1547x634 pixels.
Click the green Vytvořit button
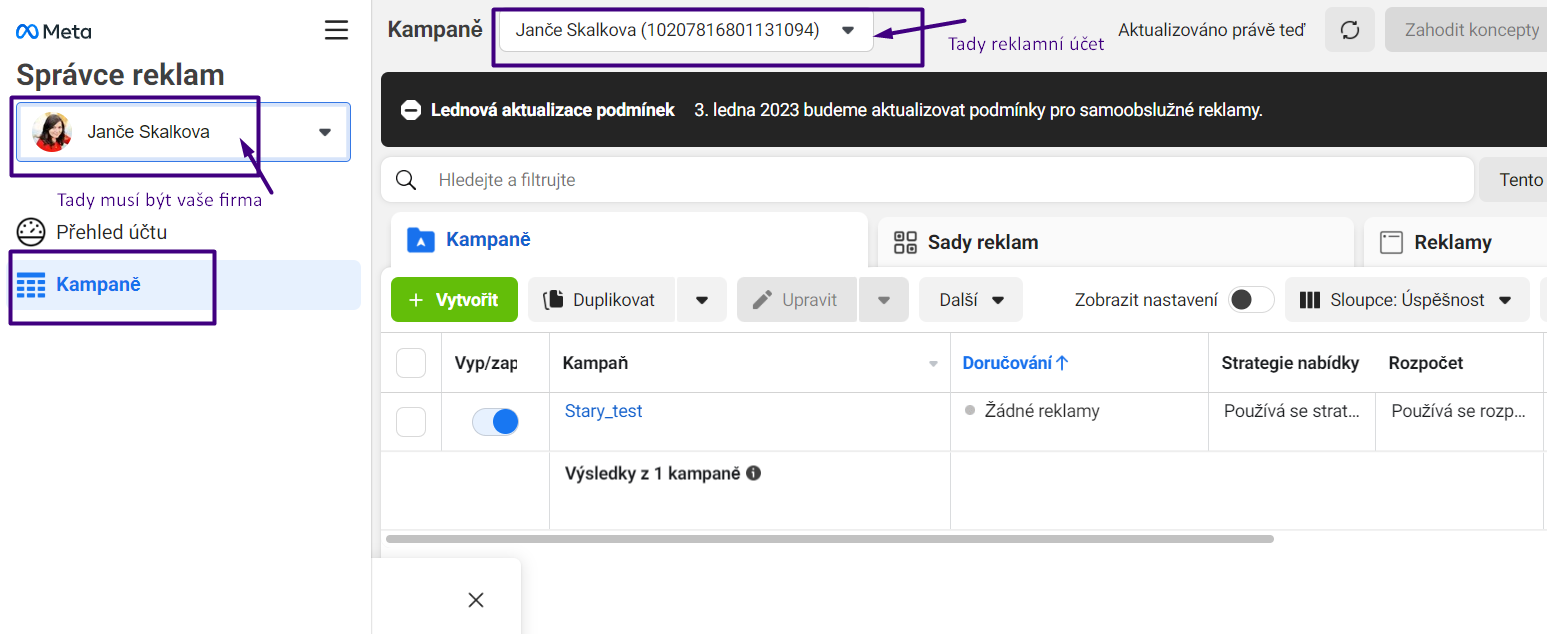tap(454, 300)
